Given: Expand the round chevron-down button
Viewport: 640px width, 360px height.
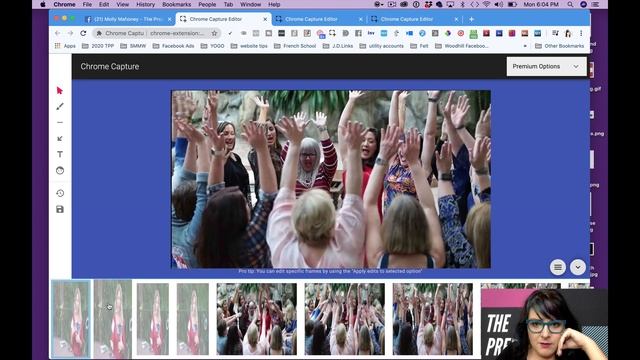Looking at the screenshot, I should (578, 267).
